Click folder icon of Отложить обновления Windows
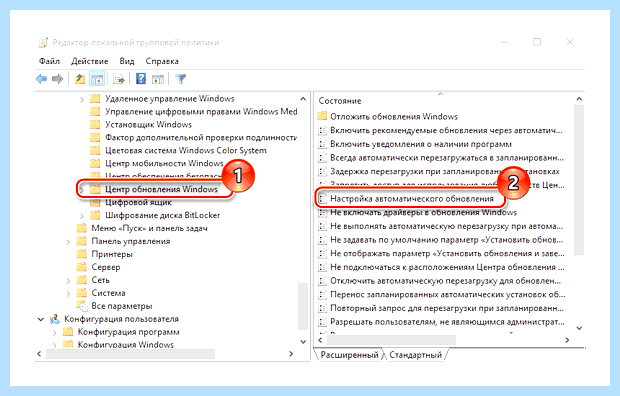The image size is (620, 396). pos(322,116)
